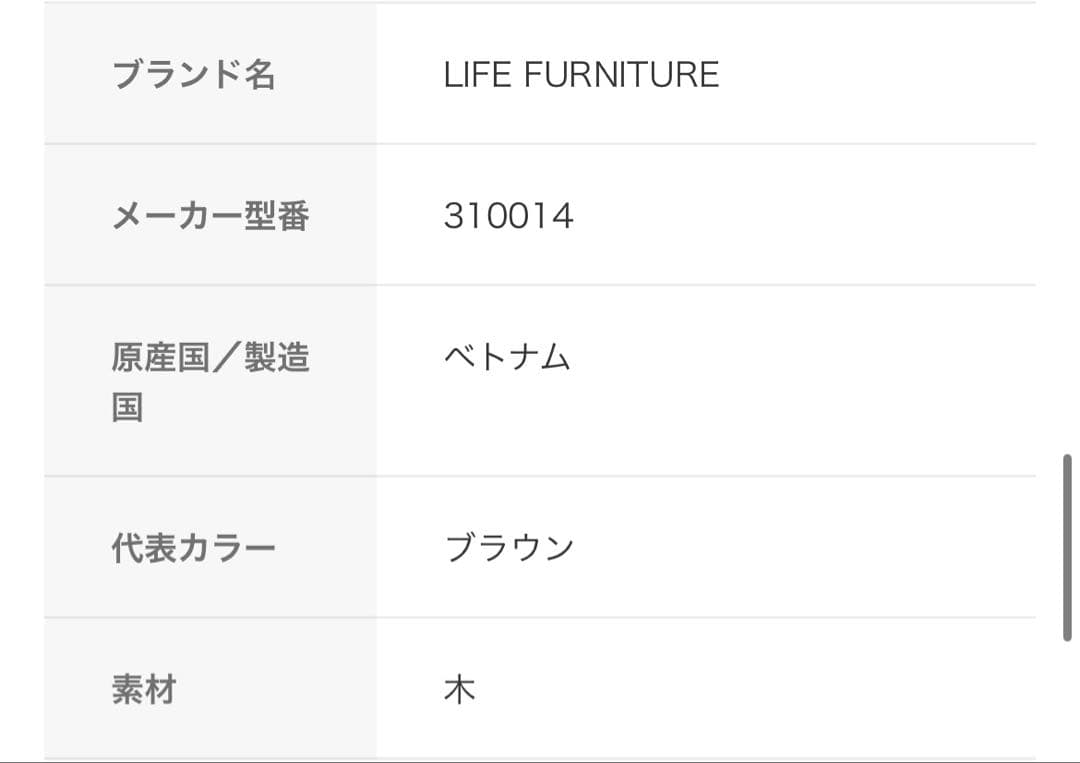Click the カラー text in color label
Viewport: 1080px width, 763px height.
click(x=226, y=548)
